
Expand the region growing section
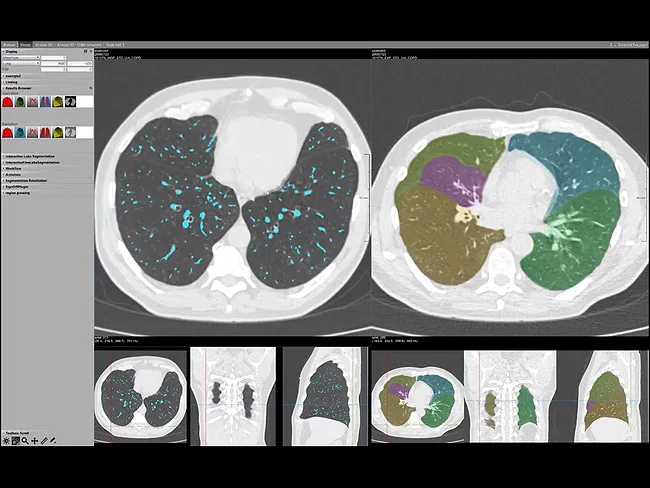[x=20, y=192]
